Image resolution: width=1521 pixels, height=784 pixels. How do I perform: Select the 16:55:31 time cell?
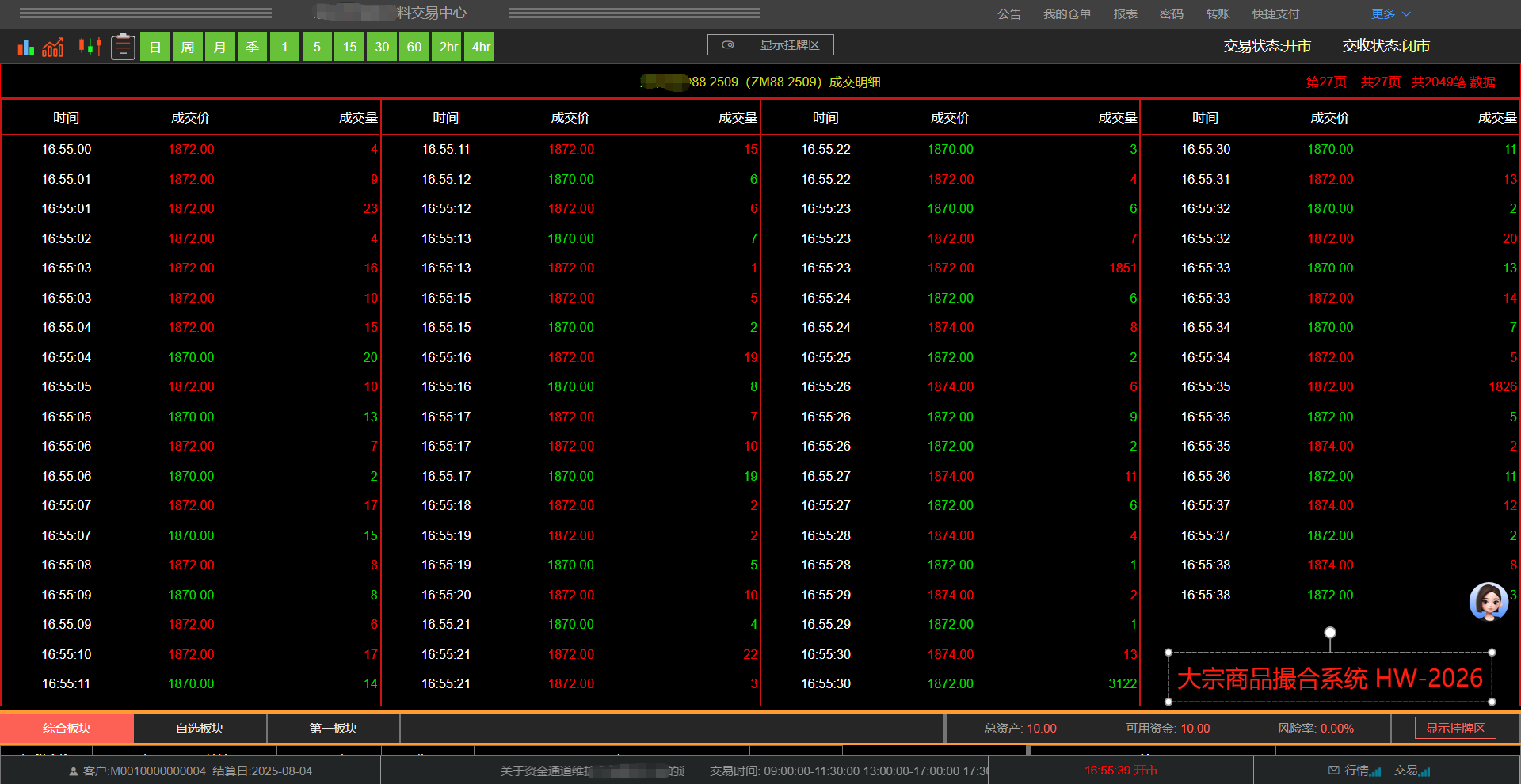(1206, 180)
